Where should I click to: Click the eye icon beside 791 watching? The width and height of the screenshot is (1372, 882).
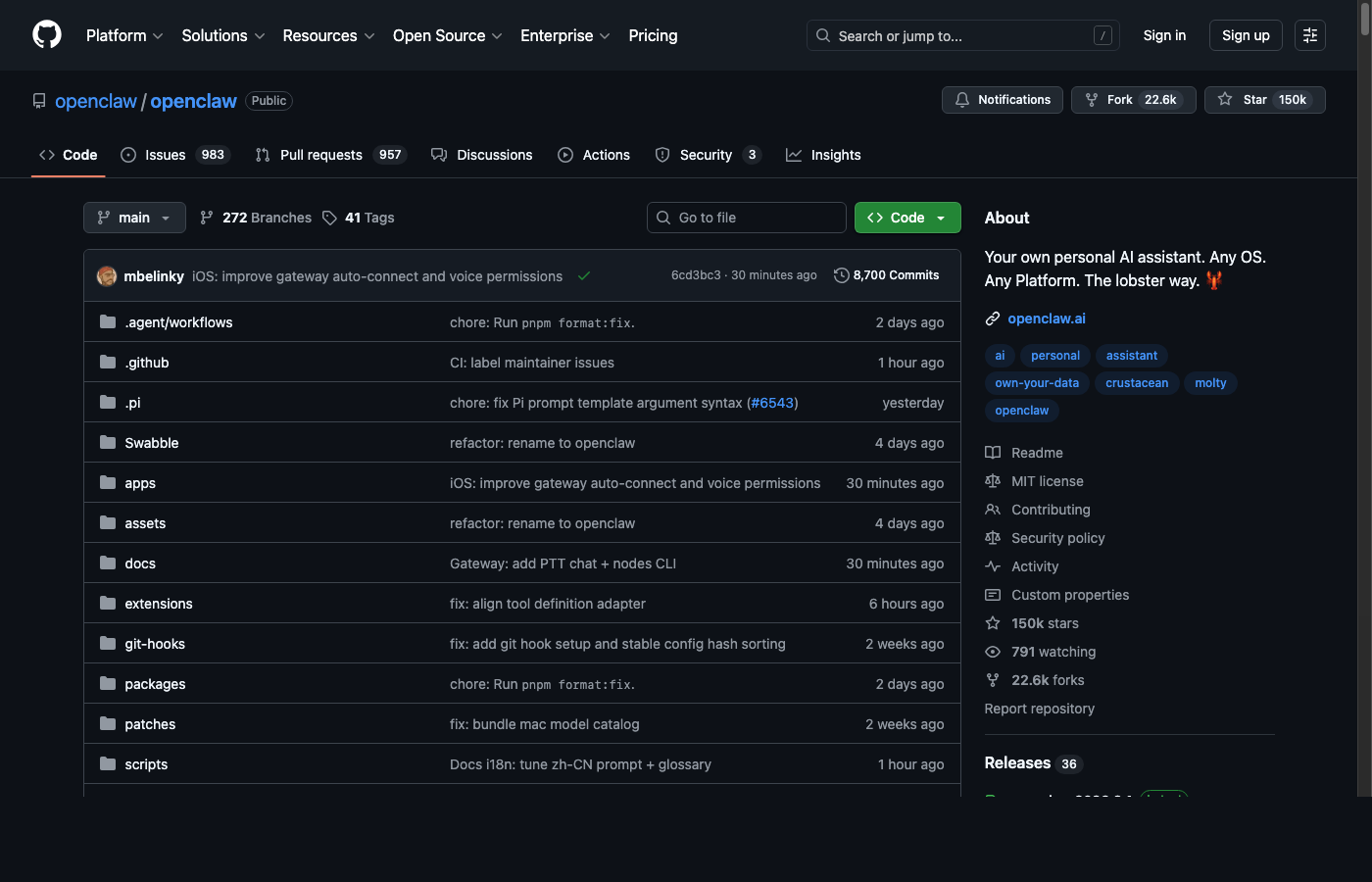pos(994,651)
